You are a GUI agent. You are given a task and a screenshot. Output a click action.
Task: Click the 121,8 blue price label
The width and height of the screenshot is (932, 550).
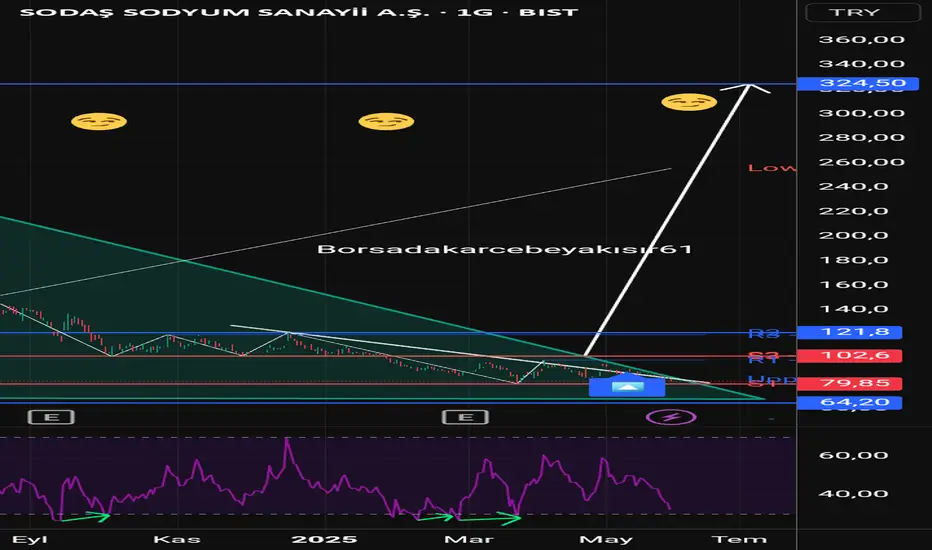coord(849,332)
